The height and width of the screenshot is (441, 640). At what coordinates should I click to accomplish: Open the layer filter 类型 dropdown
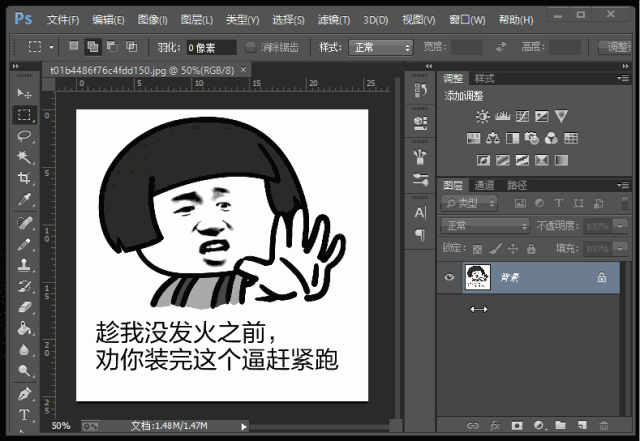[469, 203]
